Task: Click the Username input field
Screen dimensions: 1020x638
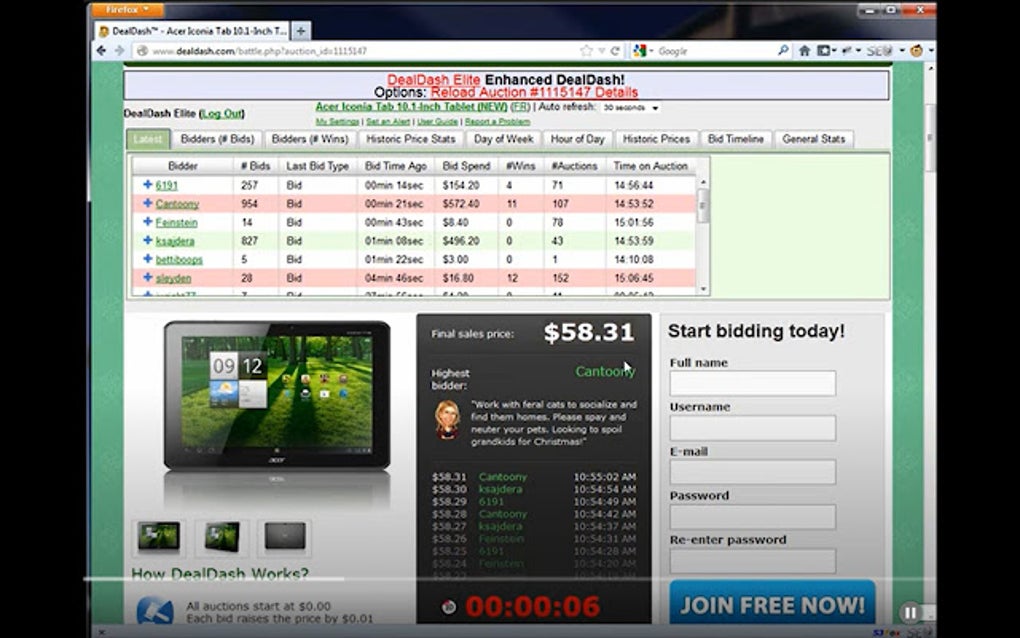Action: point(753,428)
